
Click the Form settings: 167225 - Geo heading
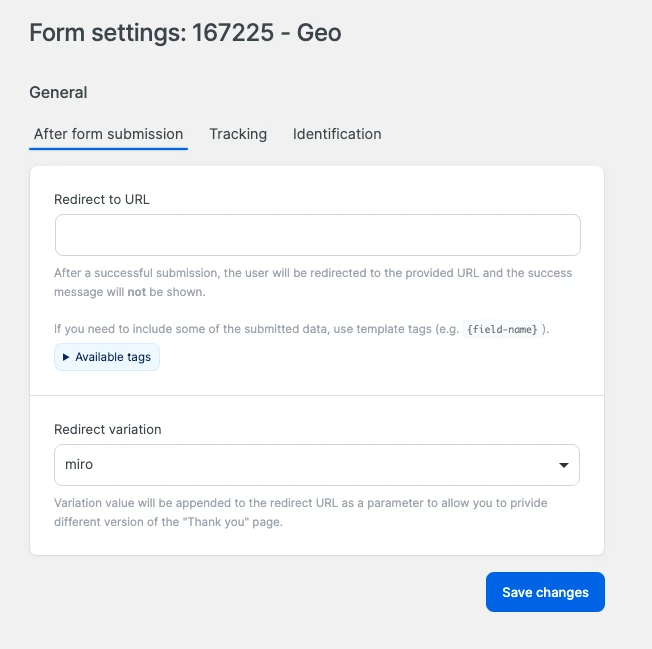tap(185, 33)
